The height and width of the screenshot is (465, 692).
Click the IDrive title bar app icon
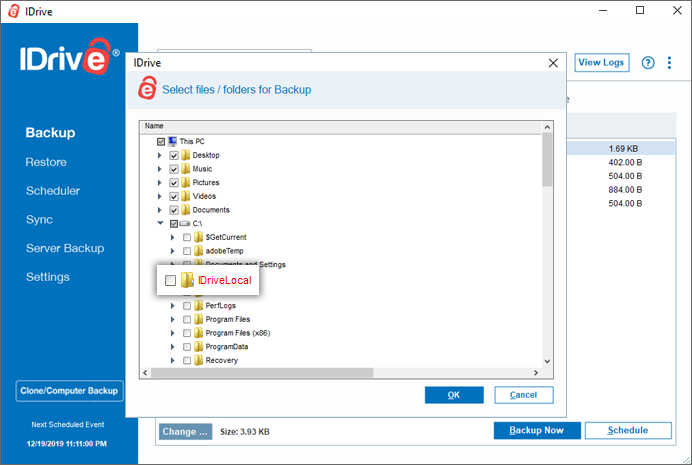click(14, 11)
